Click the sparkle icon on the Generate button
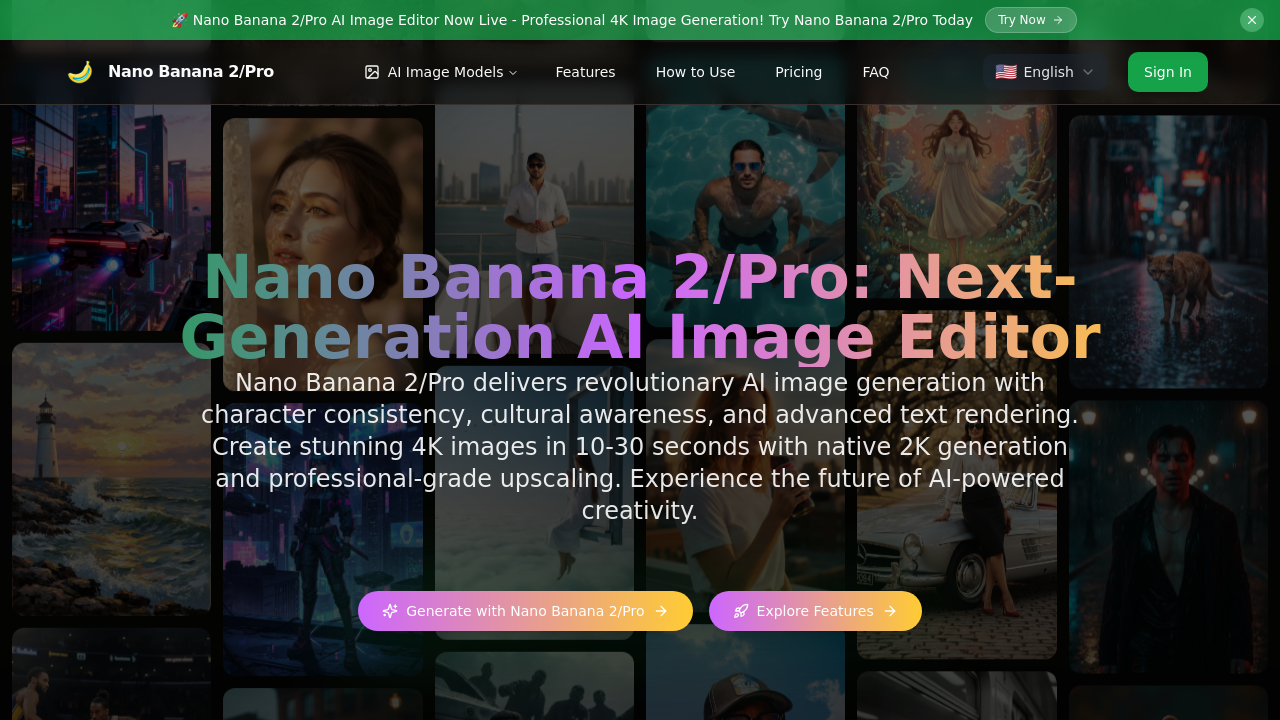Viewport: 1280px width, 720px height. pos(390,611)
